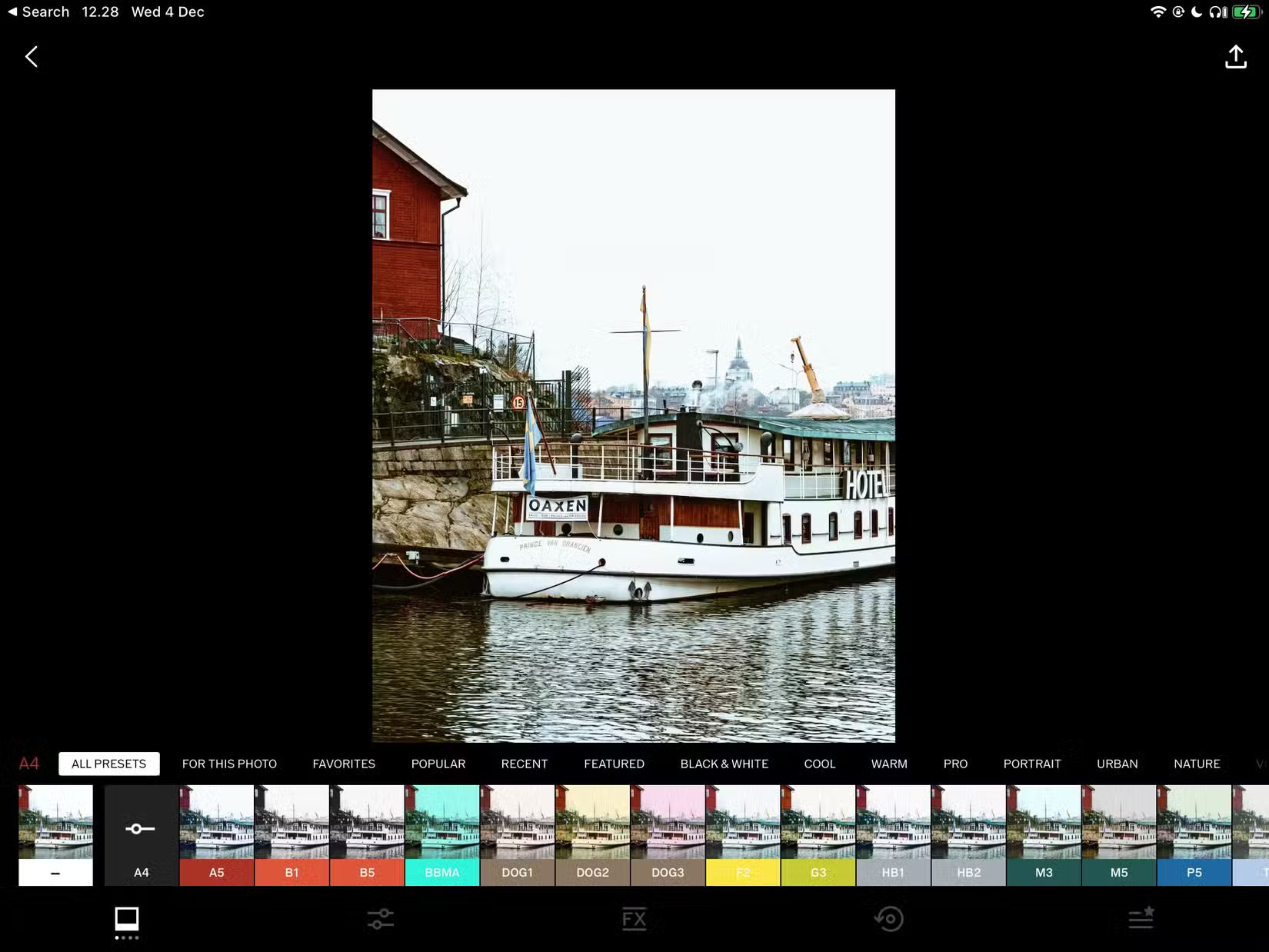Show the Favorites presets tab
The image size is (1269, 952).
(344, 764)
